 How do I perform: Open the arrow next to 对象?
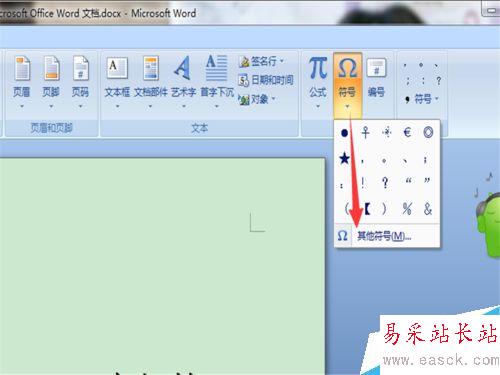click(274, 99)
